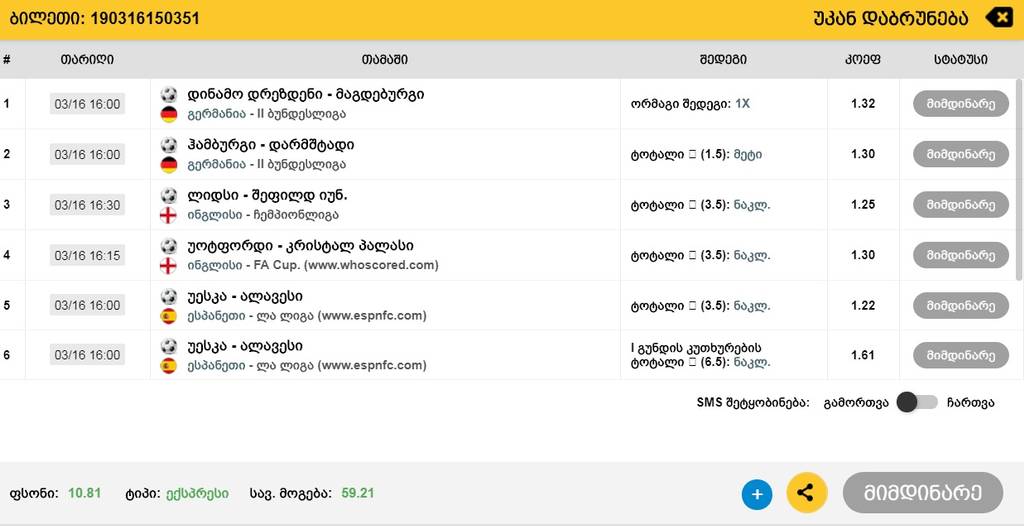Image resolution: width=1024 pixels, height=526 pixels.
Task: Click the soccer ball icon in row 6 უესკა - ალავესი
Action: 168,346
